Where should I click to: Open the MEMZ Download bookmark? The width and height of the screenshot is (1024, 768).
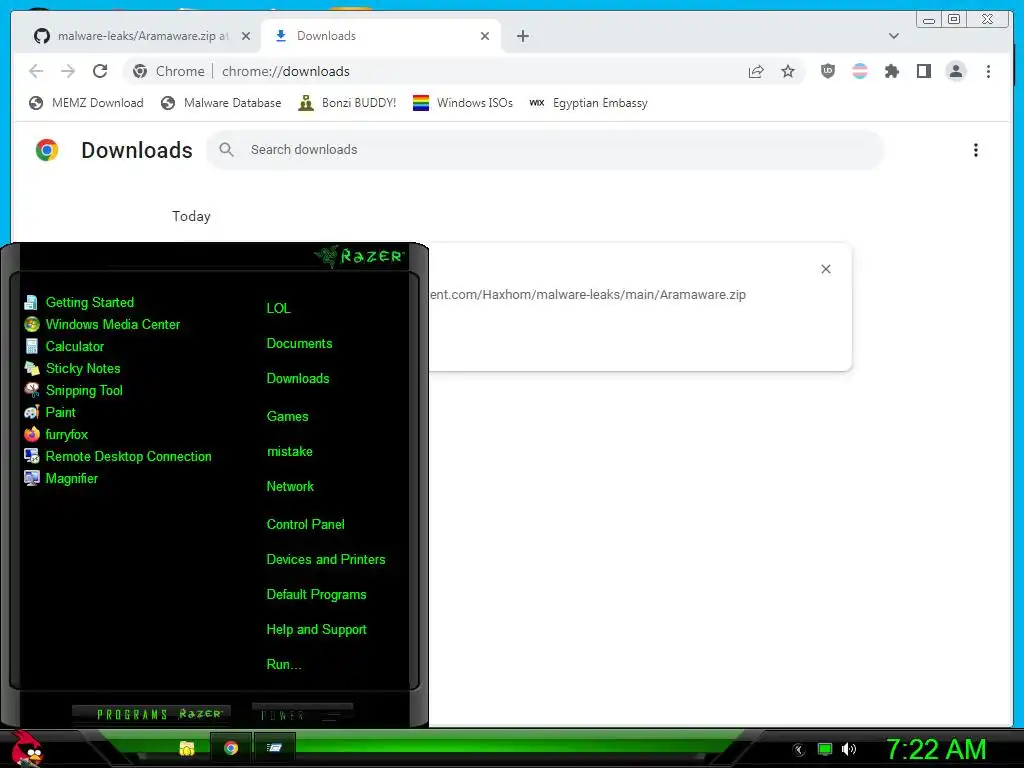(86, 103)
